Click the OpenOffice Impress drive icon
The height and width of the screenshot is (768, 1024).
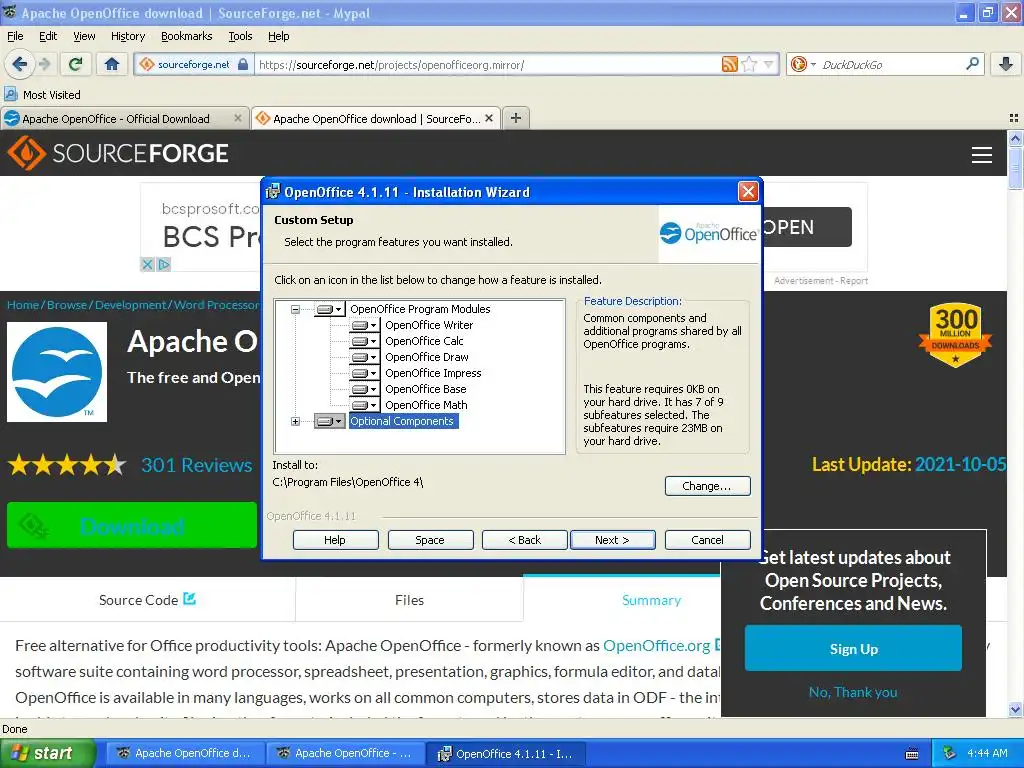pos(364,373)
